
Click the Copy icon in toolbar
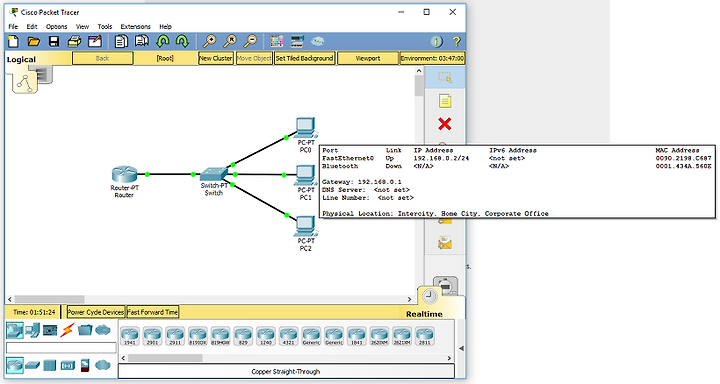(x=121, y=42)
